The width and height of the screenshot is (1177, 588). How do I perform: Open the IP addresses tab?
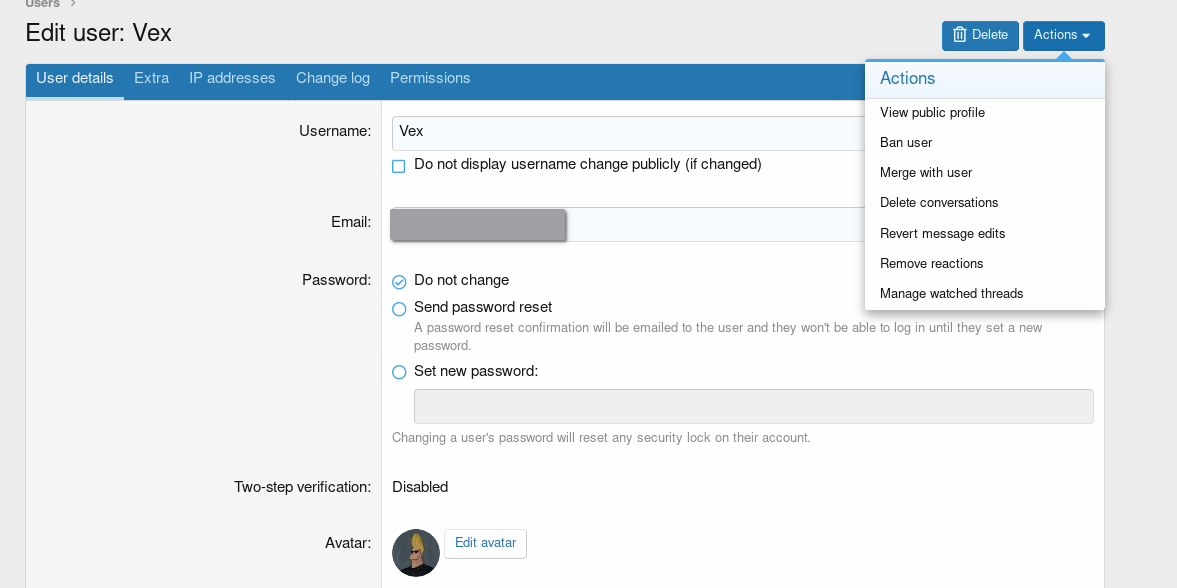[x=232, y=78]
